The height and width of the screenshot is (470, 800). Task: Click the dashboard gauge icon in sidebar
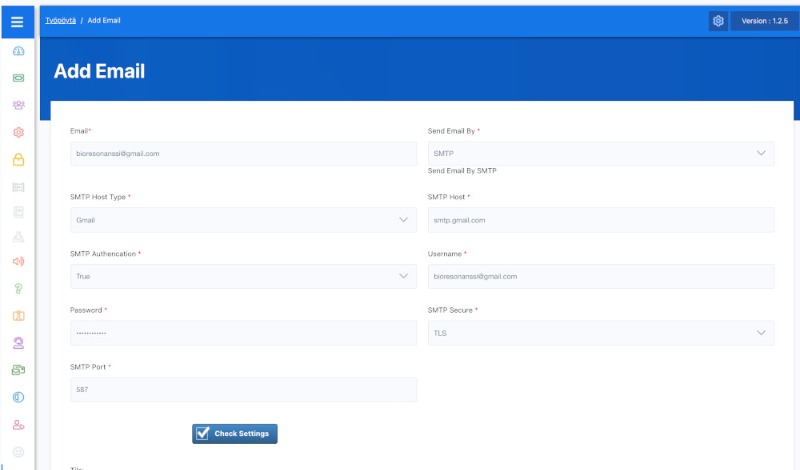(18, 51)
